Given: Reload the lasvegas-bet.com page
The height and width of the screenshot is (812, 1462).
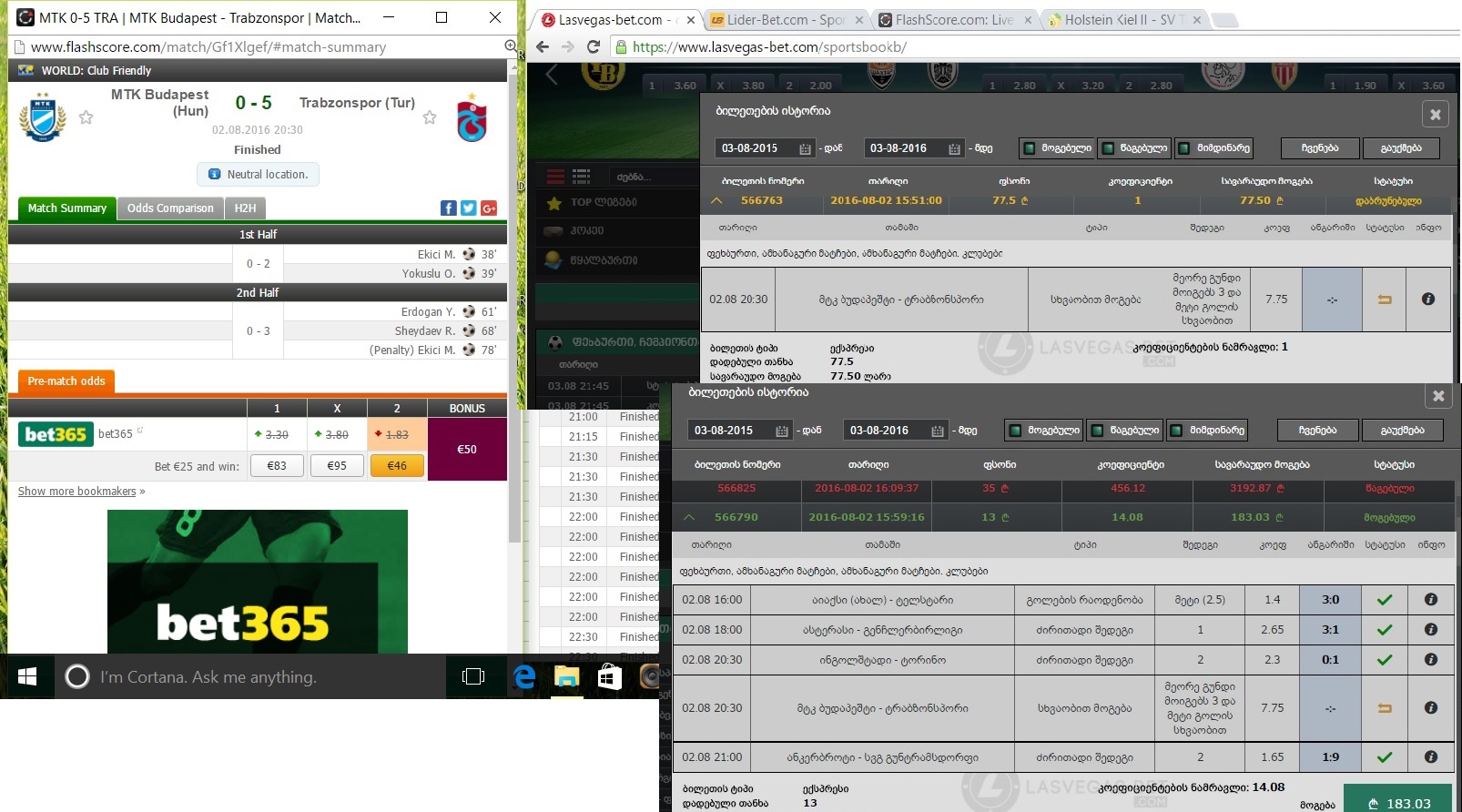Looking at the screenshot, I should click(594, 46).
